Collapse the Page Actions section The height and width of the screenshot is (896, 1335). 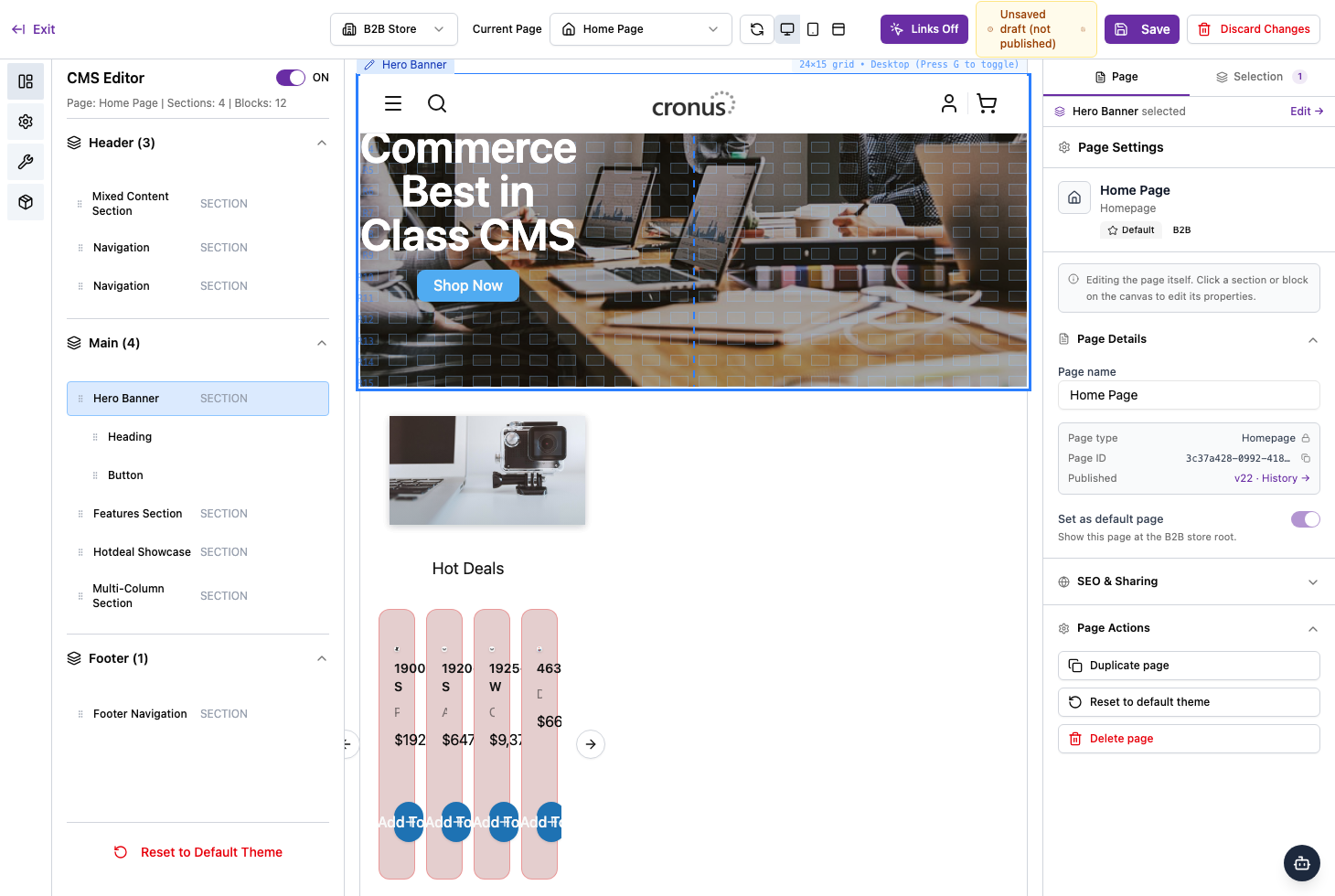coord(1313,628)
